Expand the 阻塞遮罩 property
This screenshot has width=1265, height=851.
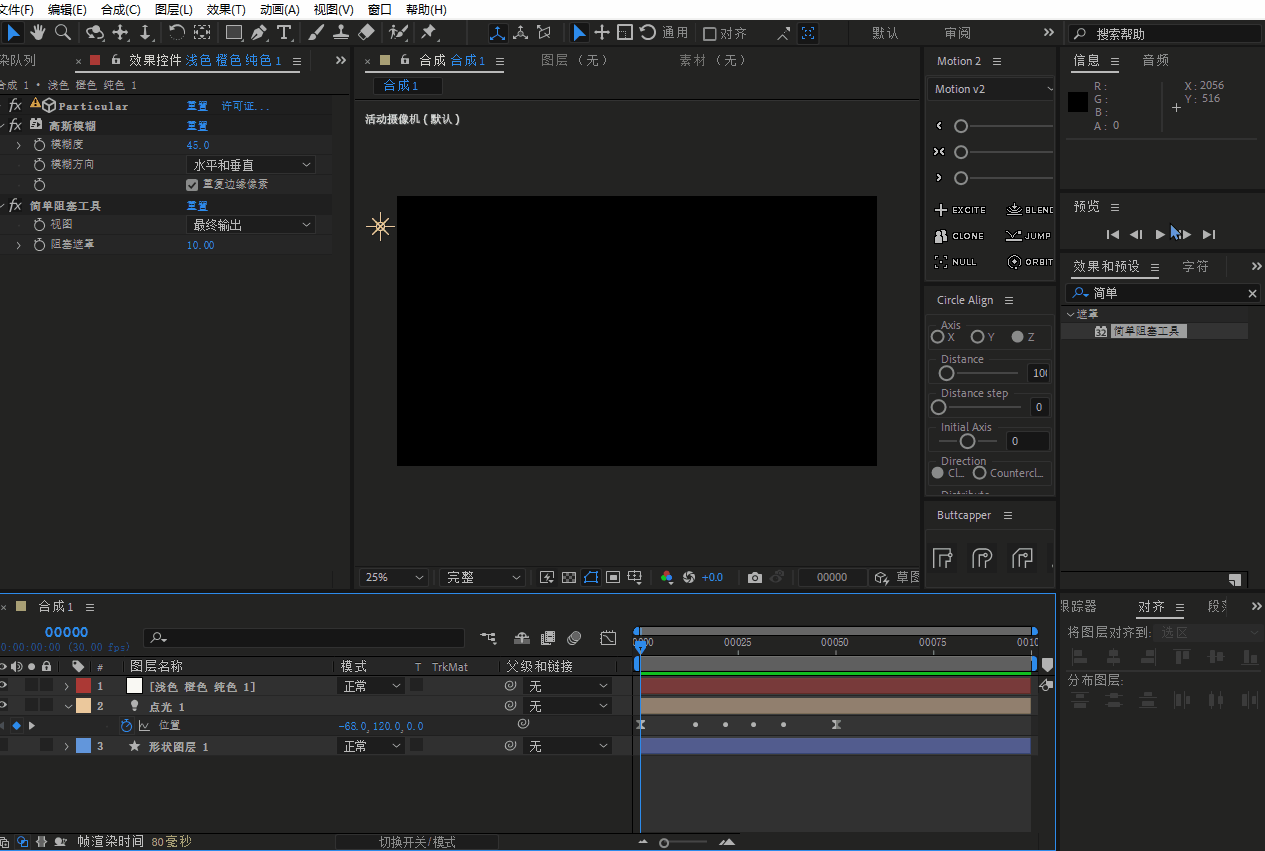pos(18,245)
